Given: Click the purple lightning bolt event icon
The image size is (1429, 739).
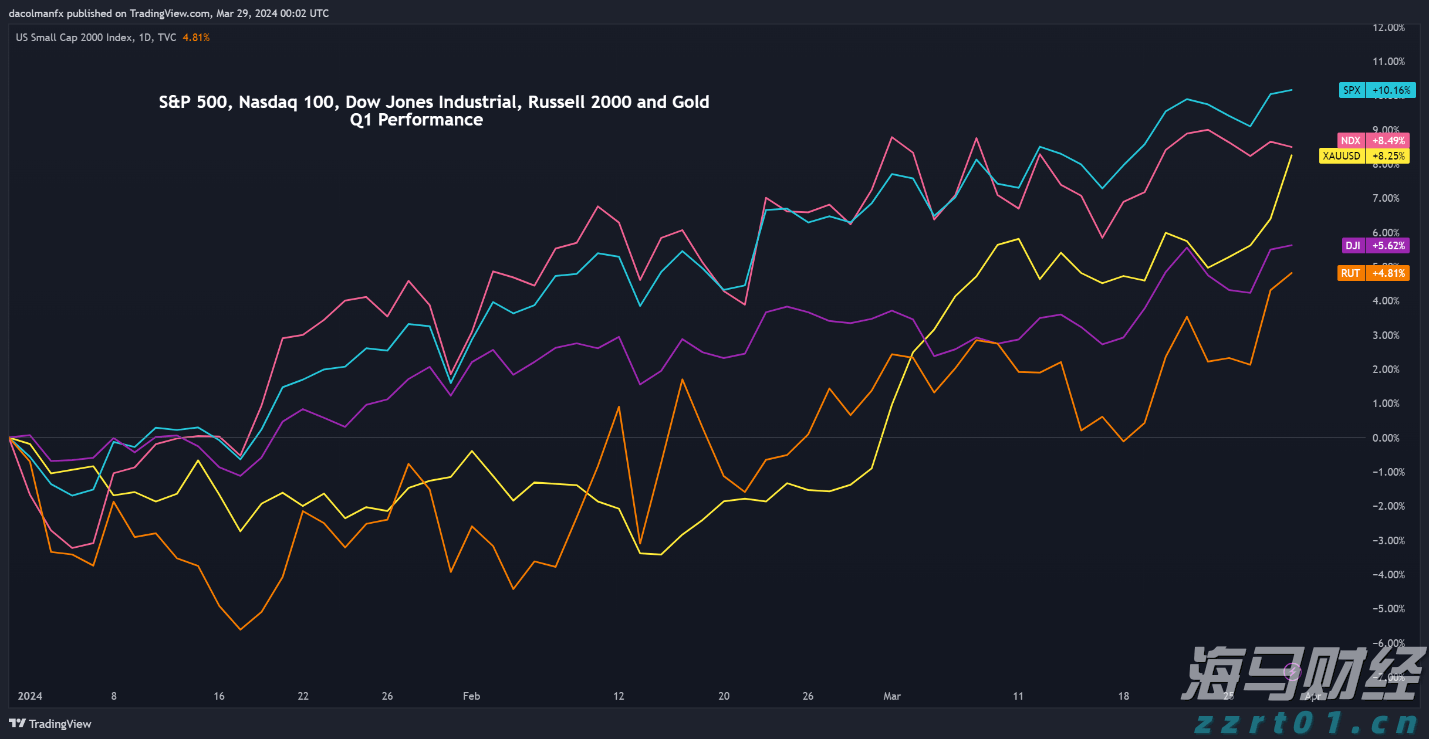Looking at the screenshot, I should (1291, 670).
